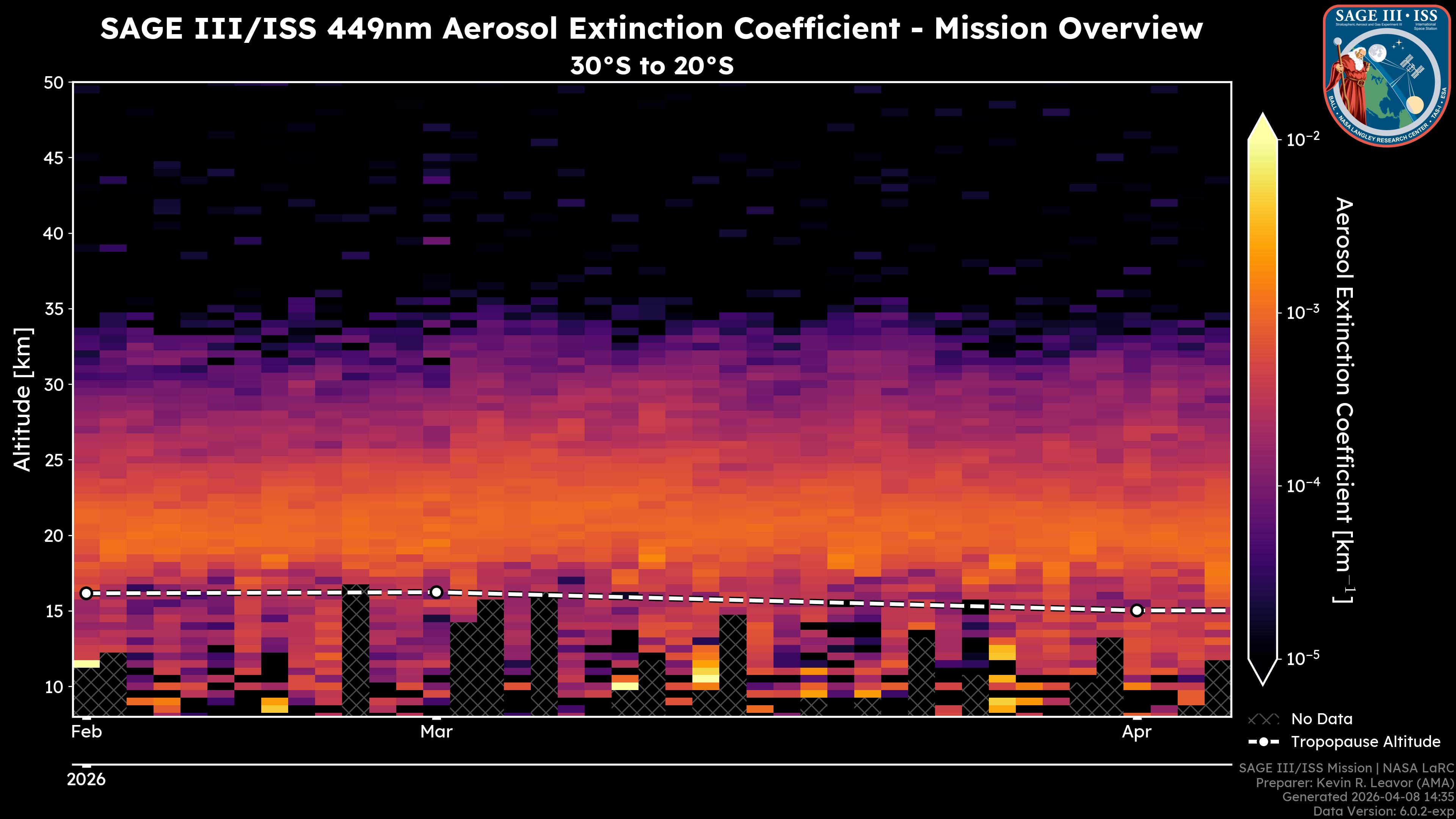
Task: Click the Feb x-axis tick label
Action: [x=86, y=732]
